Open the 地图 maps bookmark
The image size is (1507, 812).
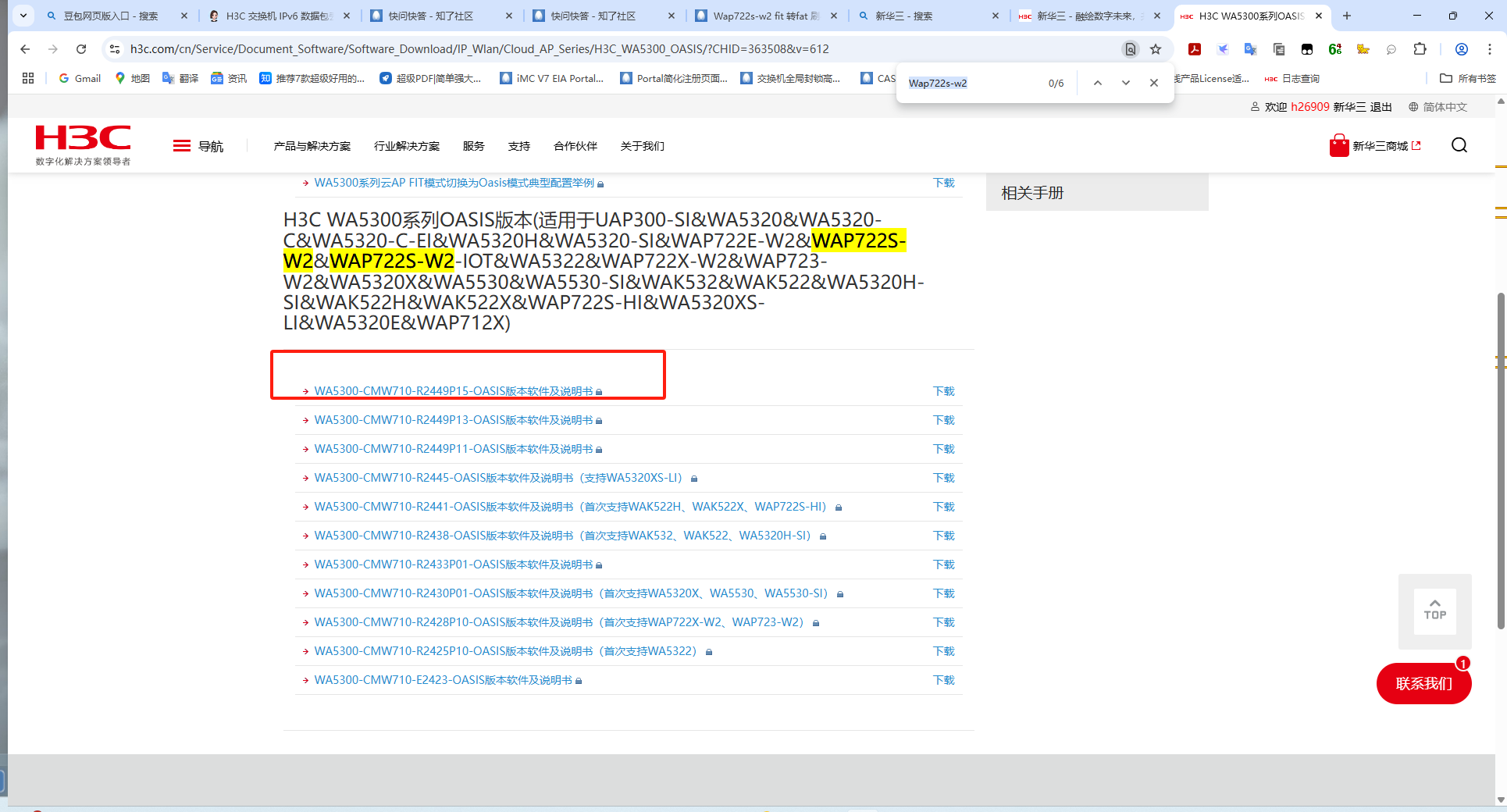click(132, 78)
